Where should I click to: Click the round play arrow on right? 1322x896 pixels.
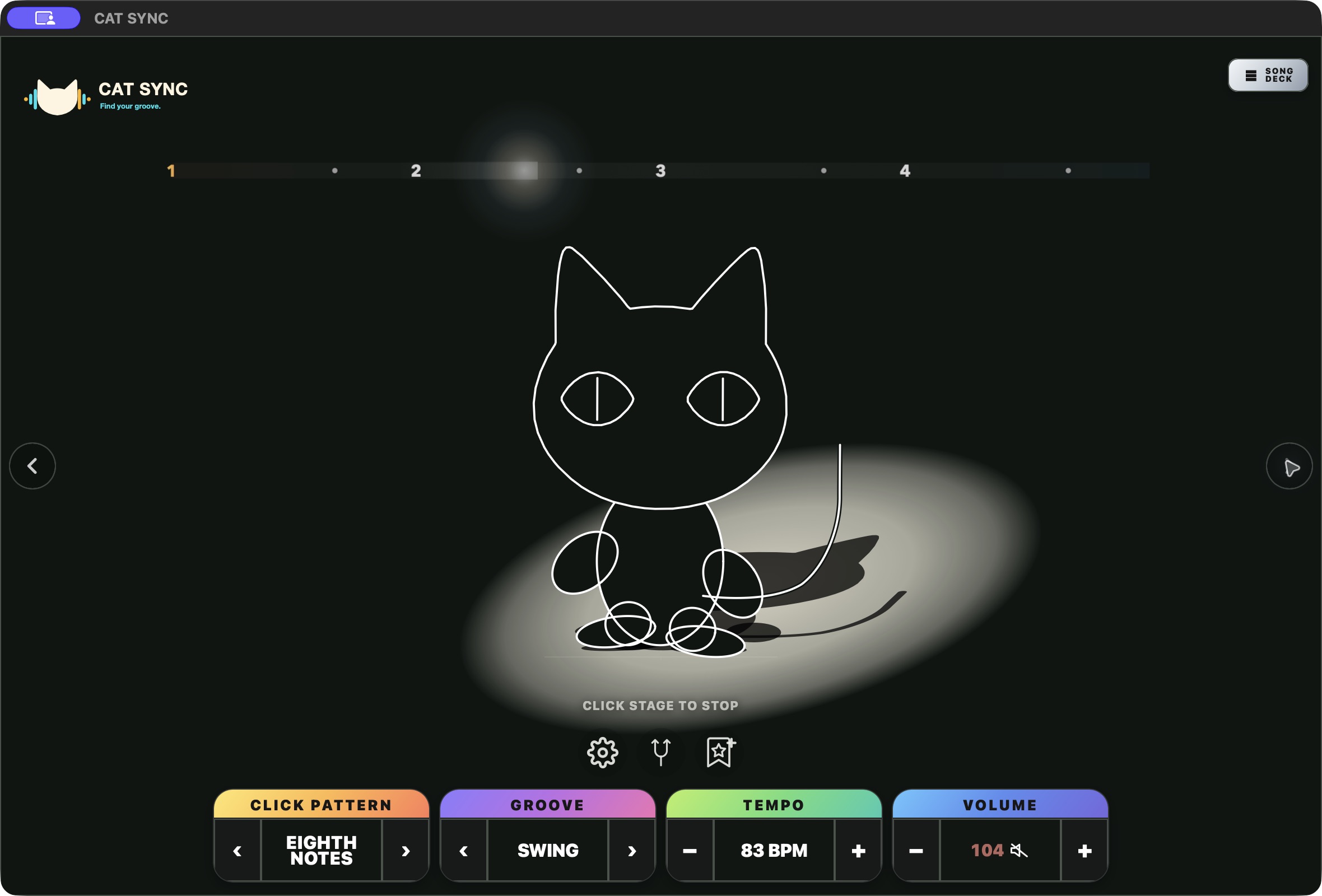(1289, 465)
